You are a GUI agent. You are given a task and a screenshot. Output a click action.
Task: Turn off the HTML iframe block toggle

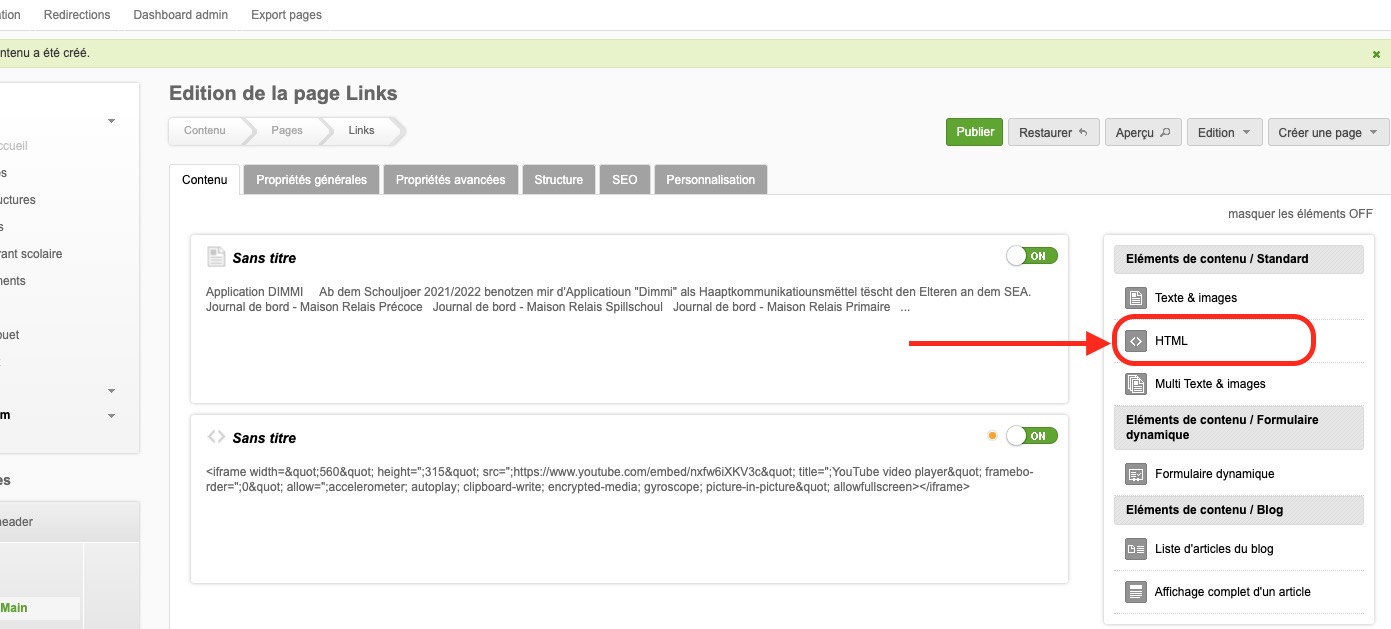point(1032,435)
